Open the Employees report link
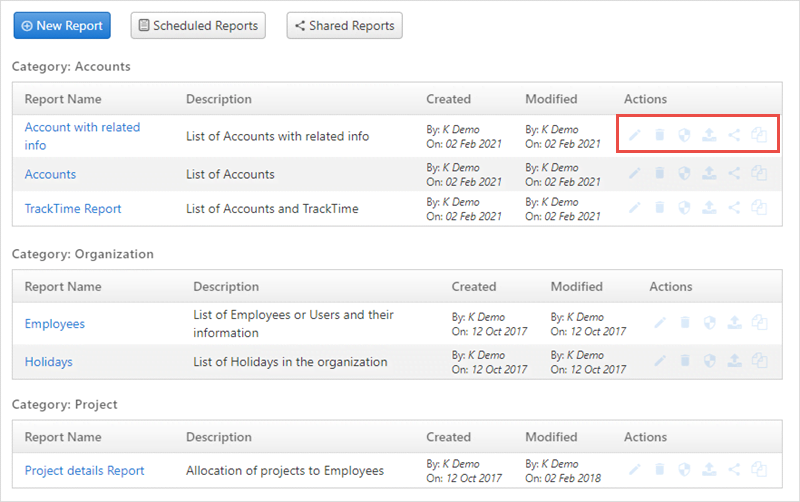Screen dimensions: 800x502 pos(55,324)
